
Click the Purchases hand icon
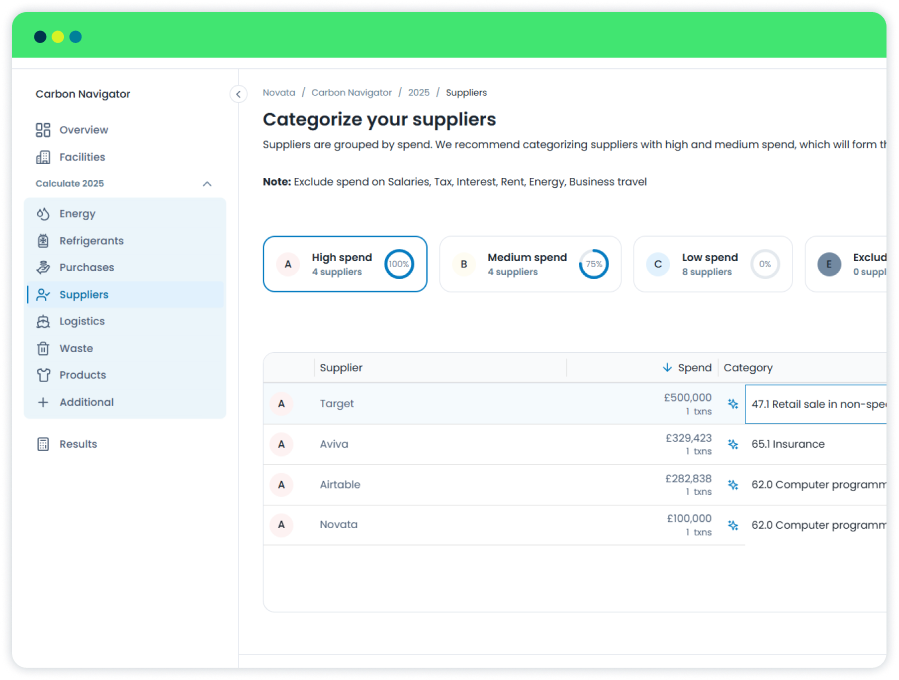pos(43,267)
